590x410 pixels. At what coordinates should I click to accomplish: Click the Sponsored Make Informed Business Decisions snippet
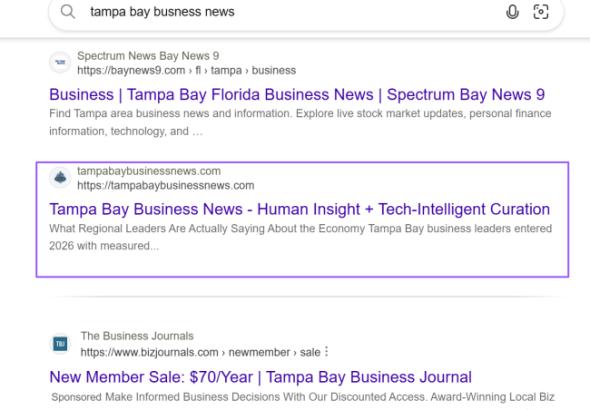pyautogui.click(x=303, y=397)
